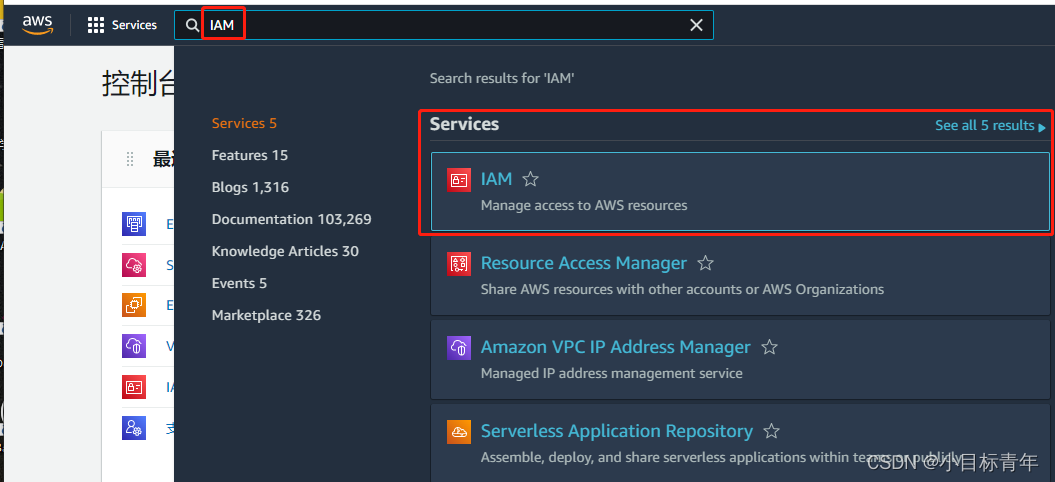The width and height of the screenshot is (1055, 482).
Task: Favorite IAM with its star icon
Action: click(531, 179)
